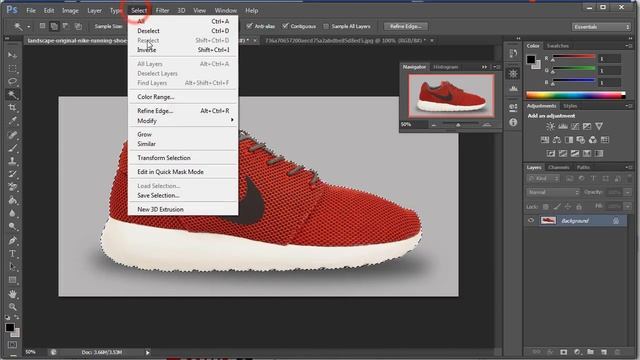Select the Lasso tool
Screen dimensions: 640x360
[12, 81]
